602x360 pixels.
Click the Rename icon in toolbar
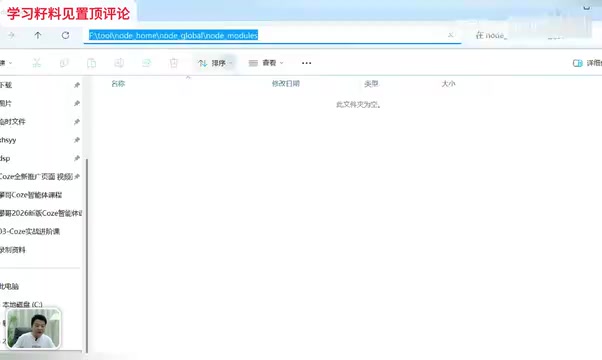(x=119, y=63)
